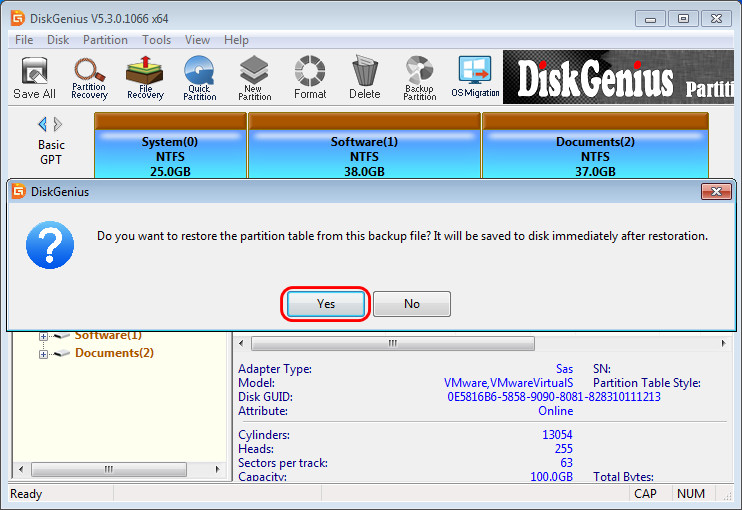The width and height of the screenshot is (742, 510).
Task: Click the Save All toolbar icon
Action: click(x=34, y=78)
